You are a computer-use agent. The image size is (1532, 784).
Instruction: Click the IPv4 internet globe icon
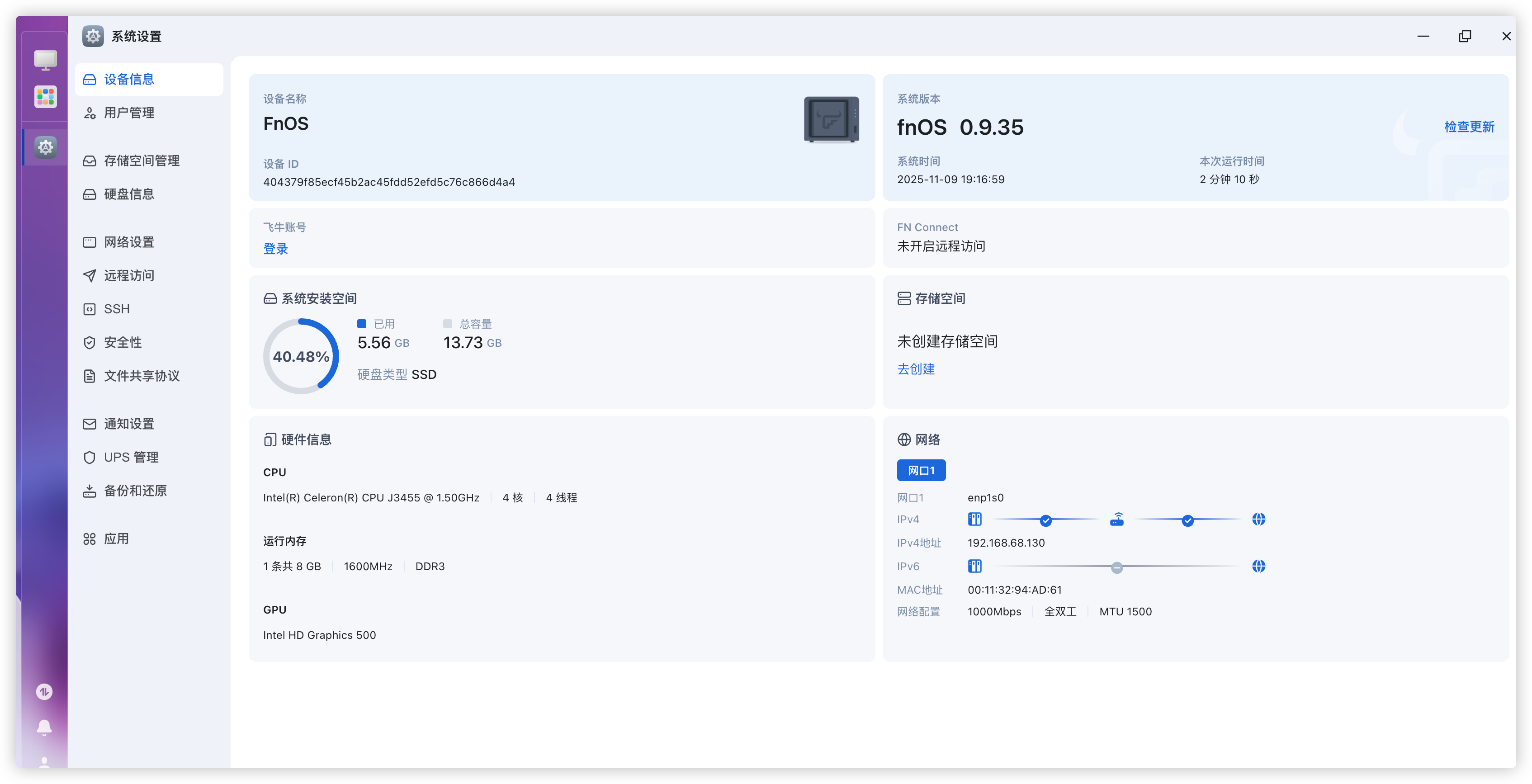(x=1258, y=520)
